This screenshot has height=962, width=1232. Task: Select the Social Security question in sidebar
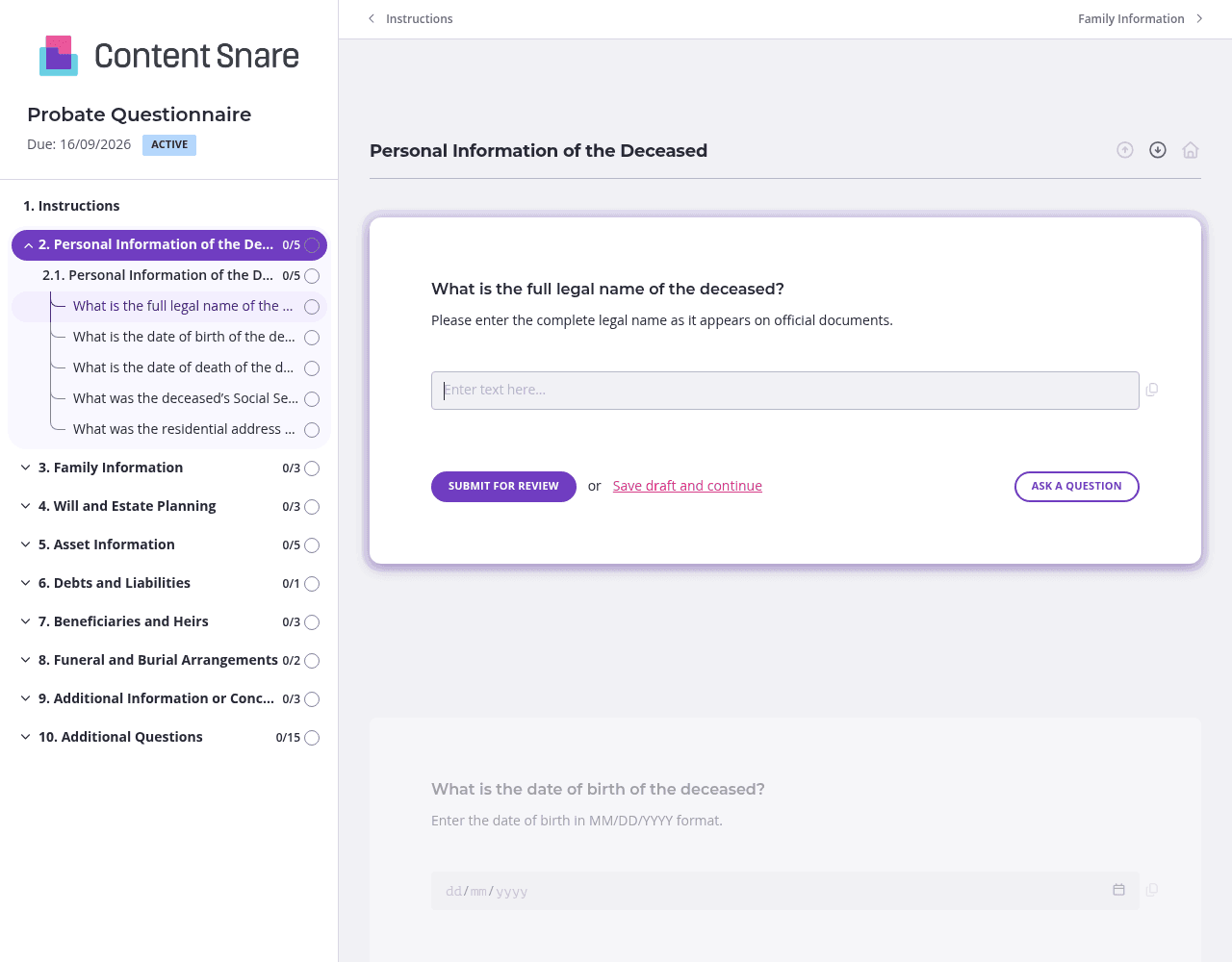[x=186, y=398]
